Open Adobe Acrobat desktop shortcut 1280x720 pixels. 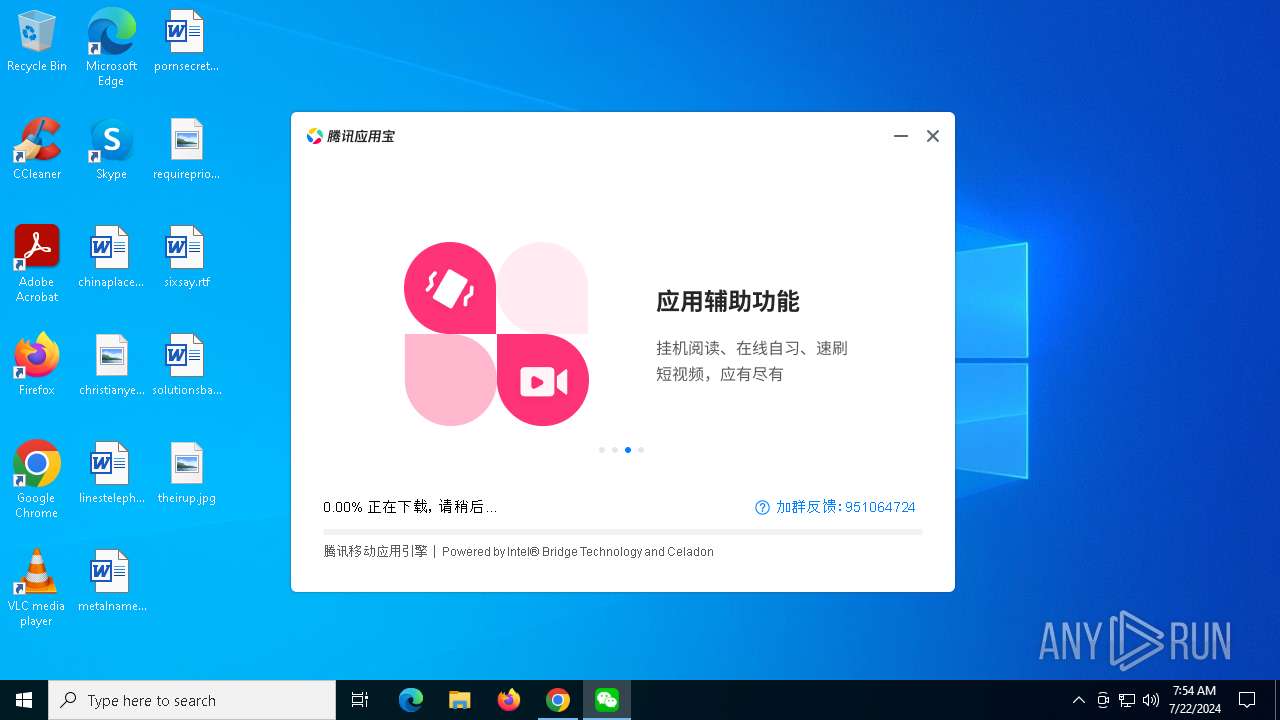click(x=37, y=264)
